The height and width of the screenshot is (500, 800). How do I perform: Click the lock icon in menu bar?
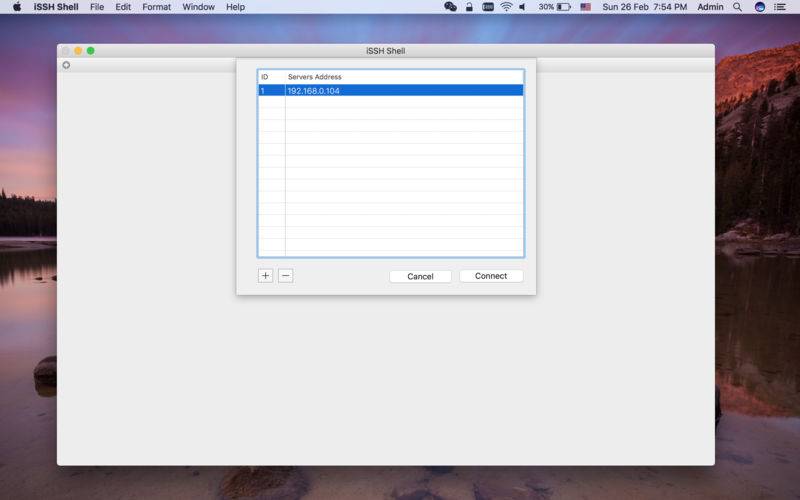469,7
